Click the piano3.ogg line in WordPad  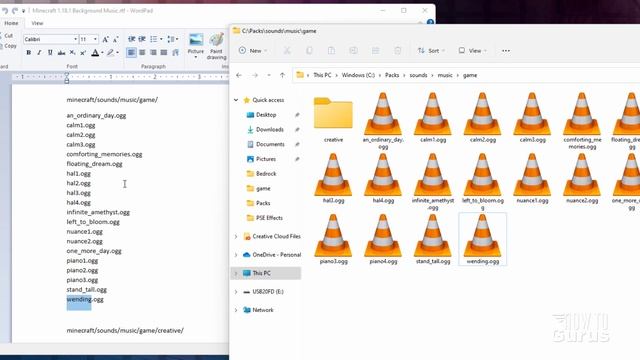[82, 280]
